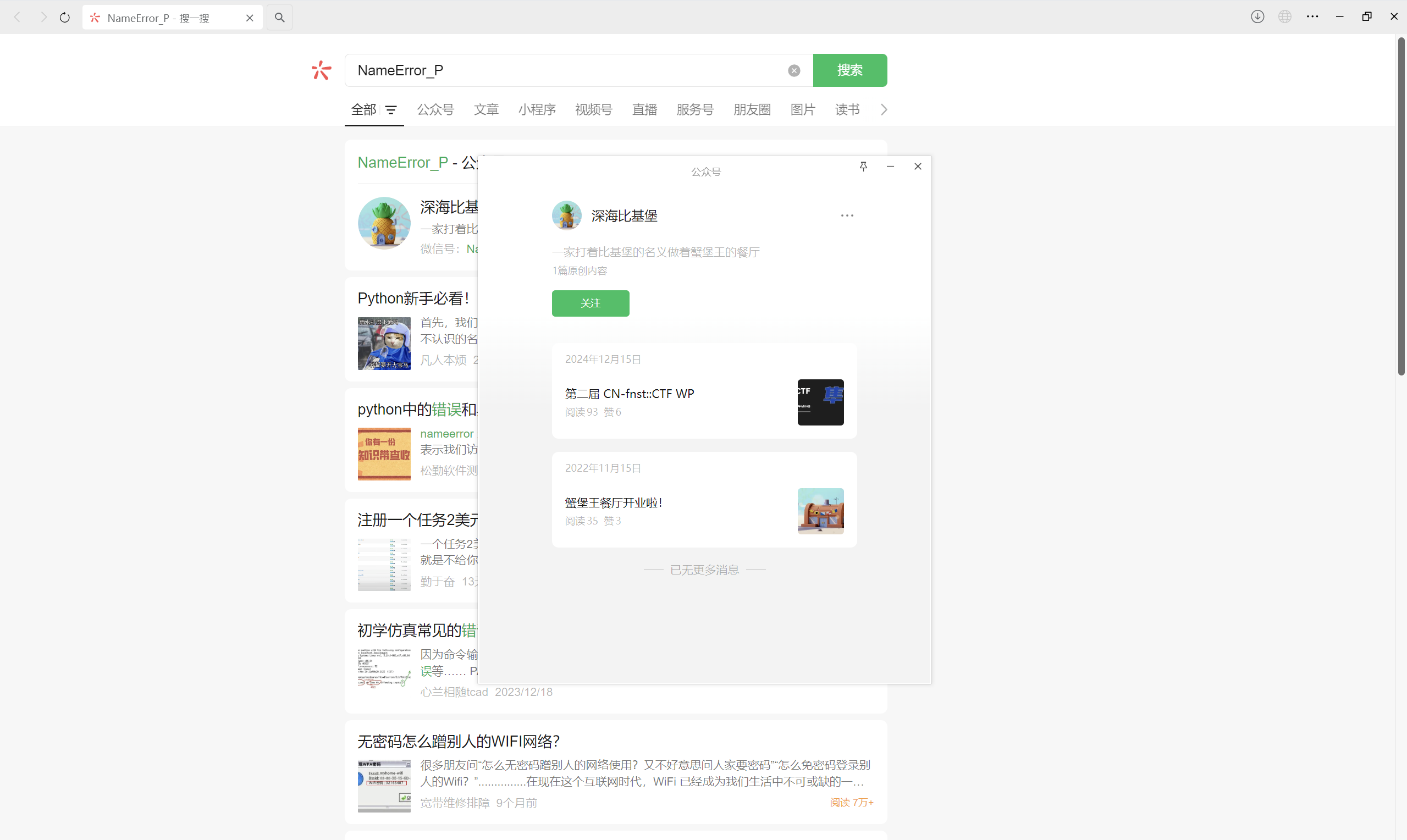
Task: Click the 1篇原创内容 text in popup
Action: [580, 271]
